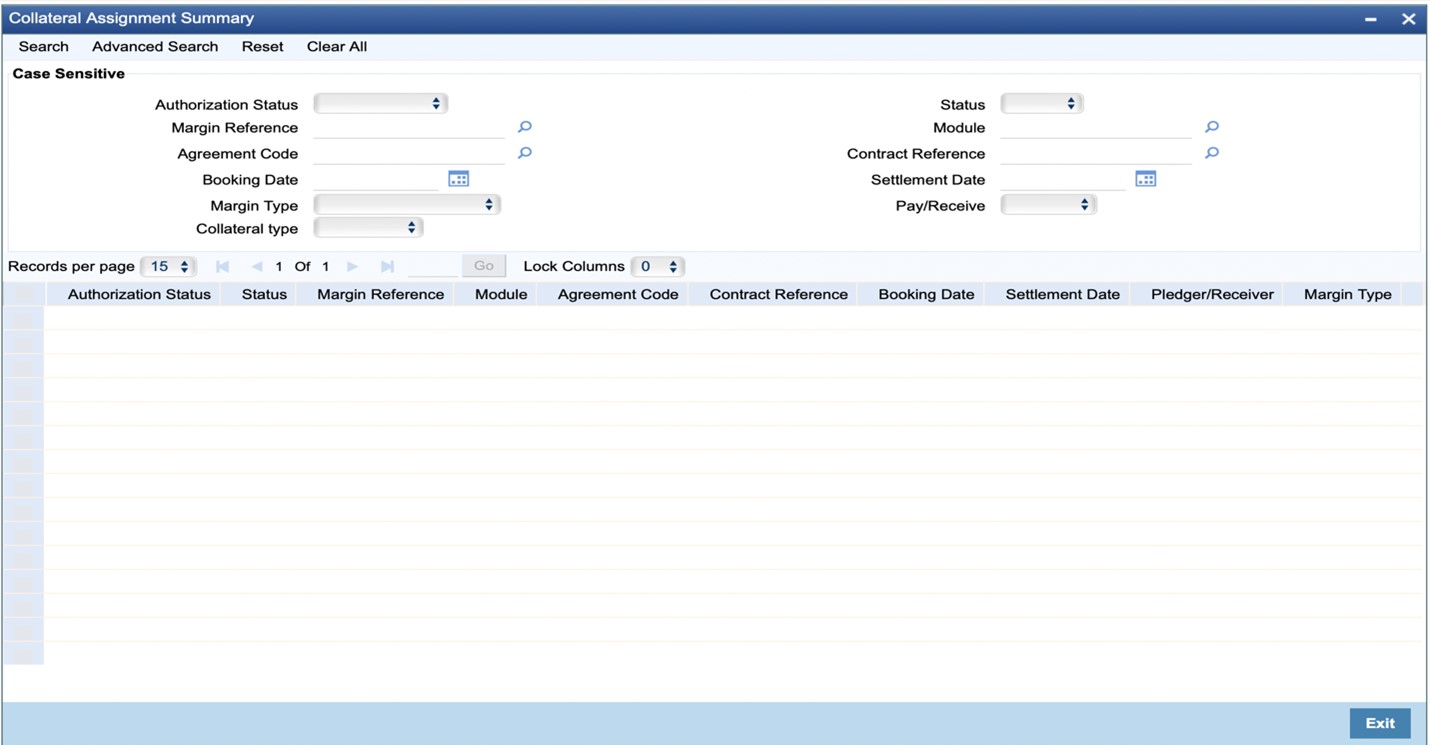Focus the Booking Date input field
Image resolution: width=1430 pixels, height=745 pixels.
pyautogui.click(x=376, y=180)
